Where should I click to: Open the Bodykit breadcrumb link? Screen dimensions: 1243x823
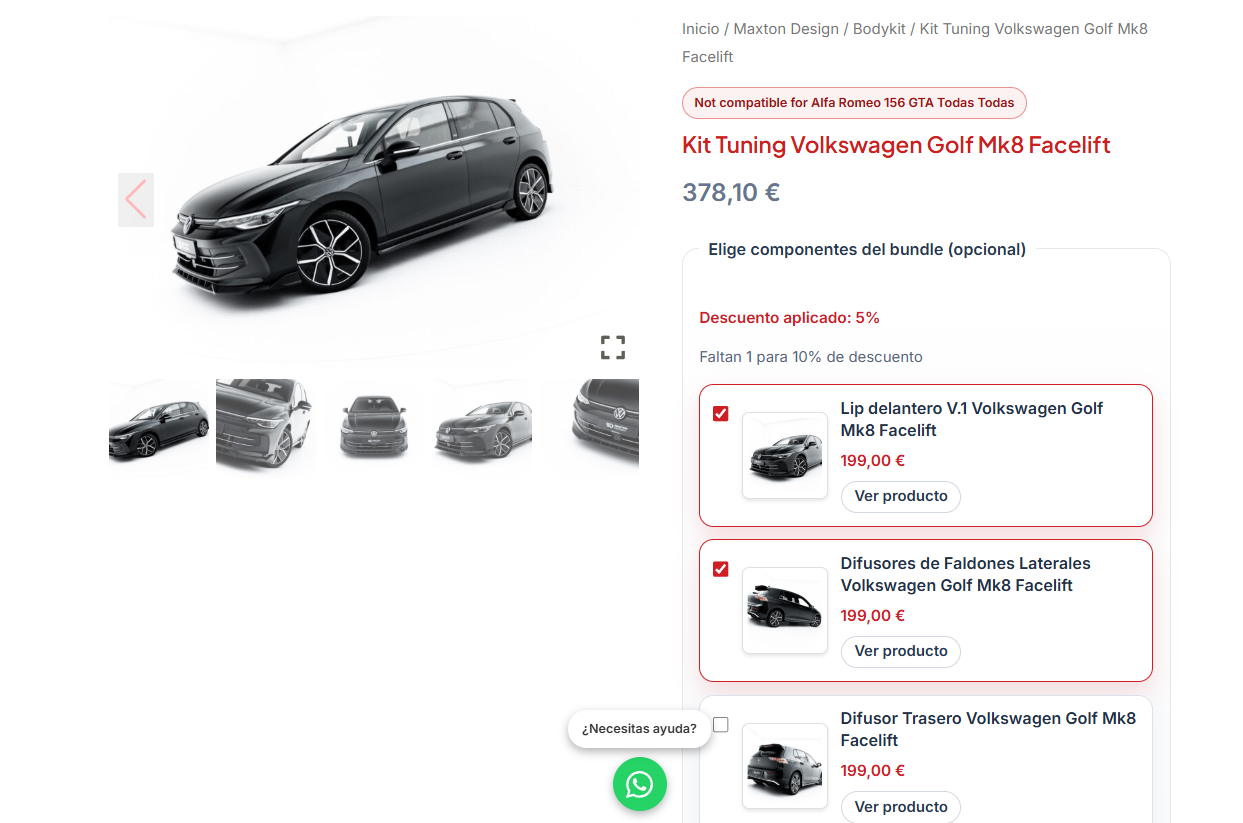pyautogui.click(x=879, y=28)
